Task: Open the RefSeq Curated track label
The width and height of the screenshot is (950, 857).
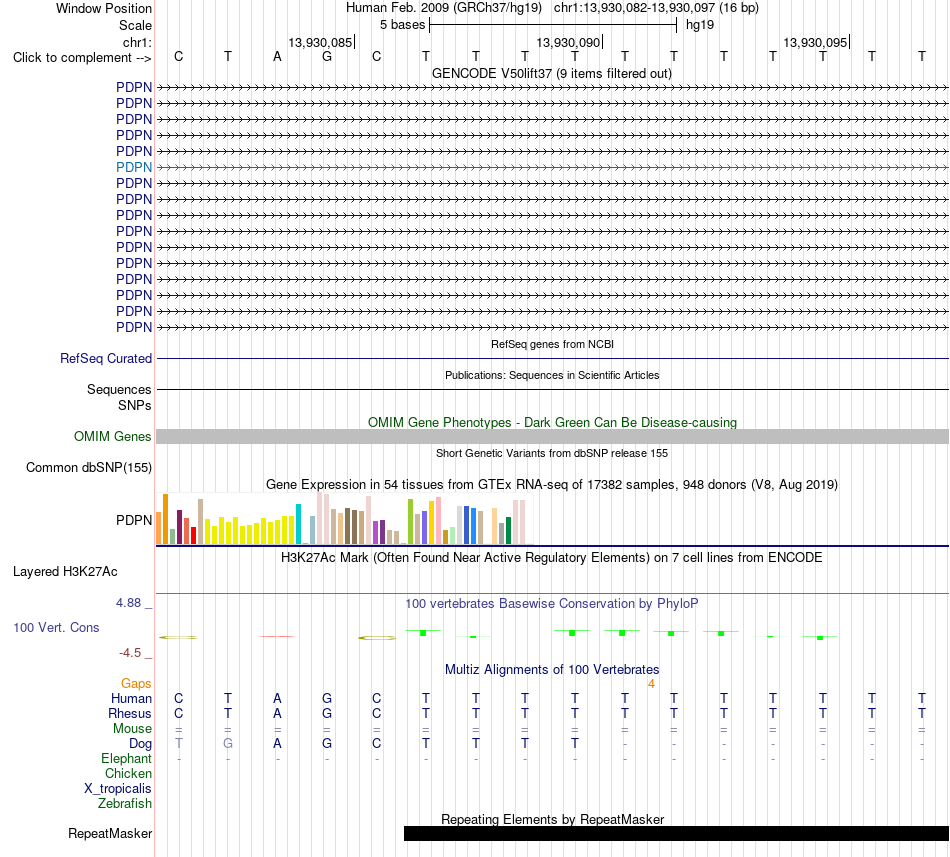Action: 105,359
